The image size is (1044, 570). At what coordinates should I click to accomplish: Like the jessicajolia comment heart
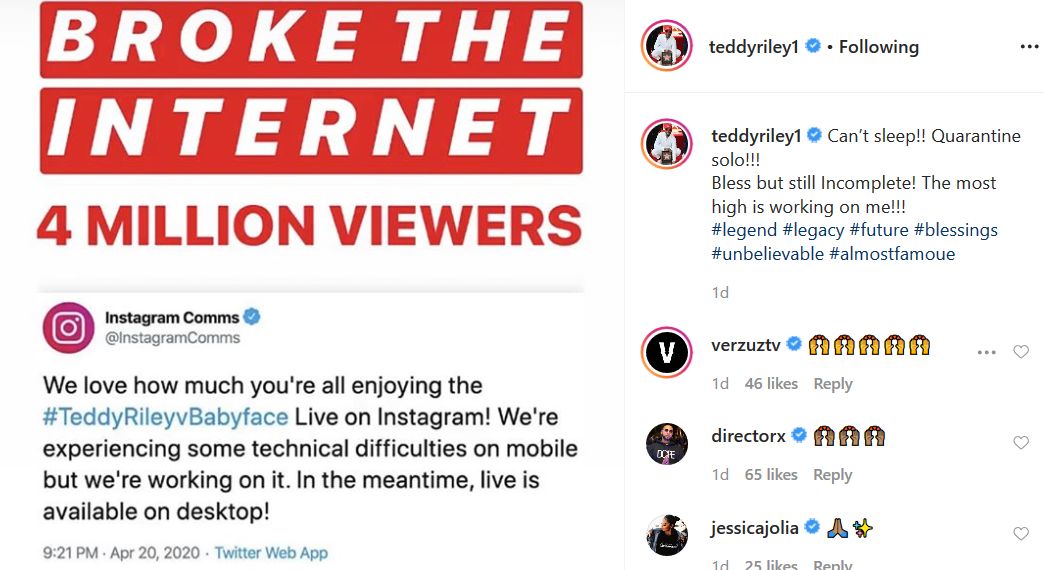tap(1021, 533)
